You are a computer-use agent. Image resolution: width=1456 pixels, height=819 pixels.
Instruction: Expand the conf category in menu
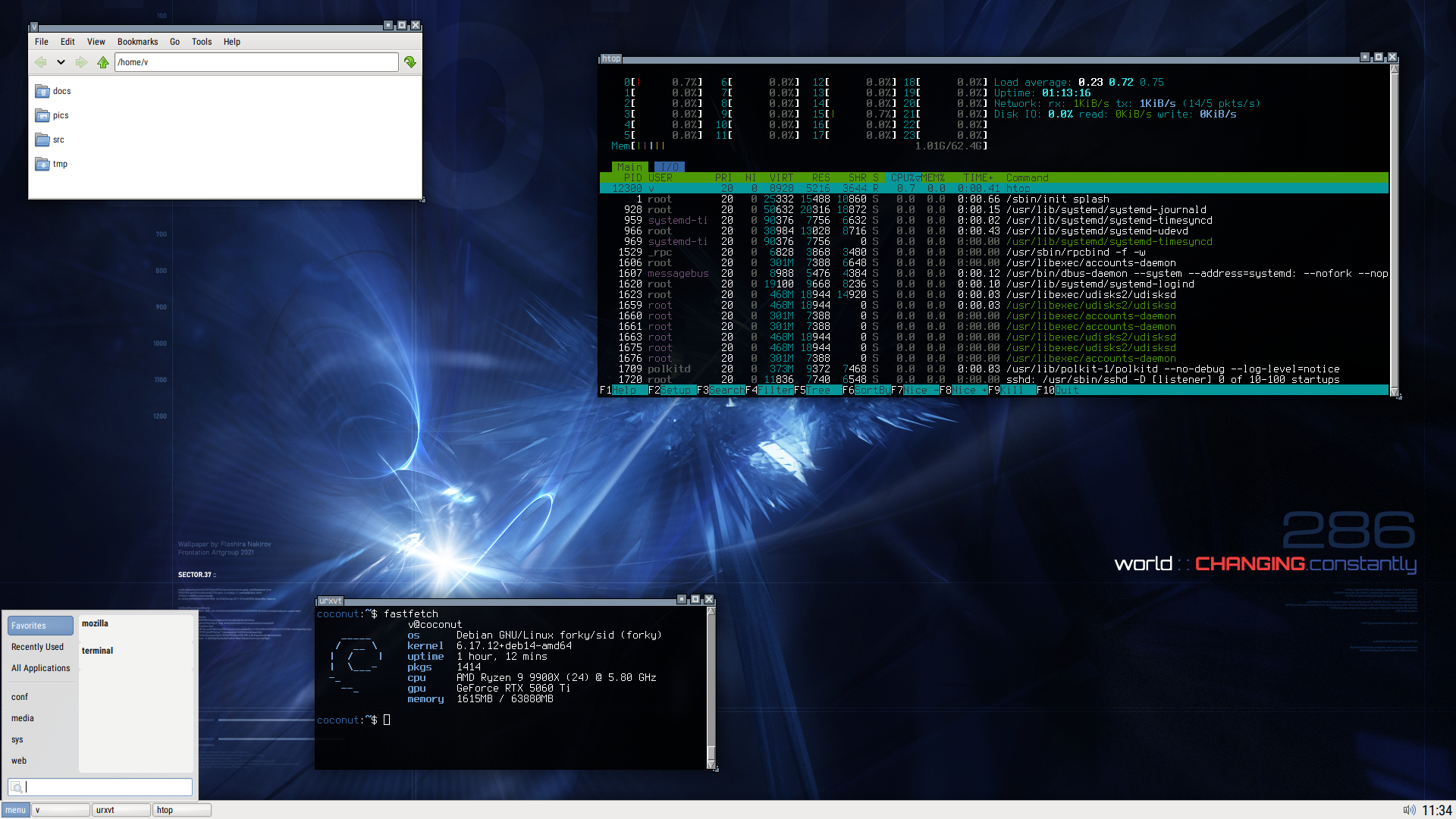point(20,697)
